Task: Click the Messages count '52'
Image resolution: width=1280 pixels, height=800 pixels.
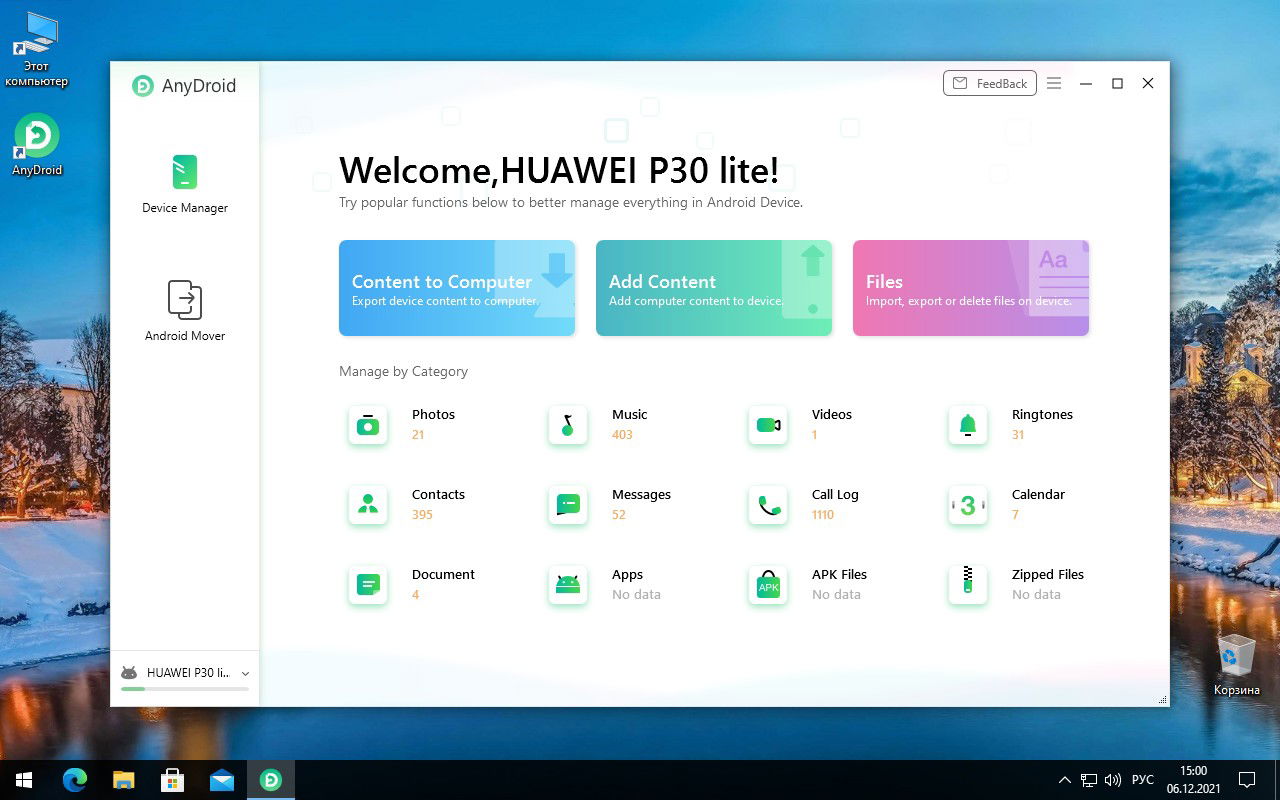Action: point(619,515)
